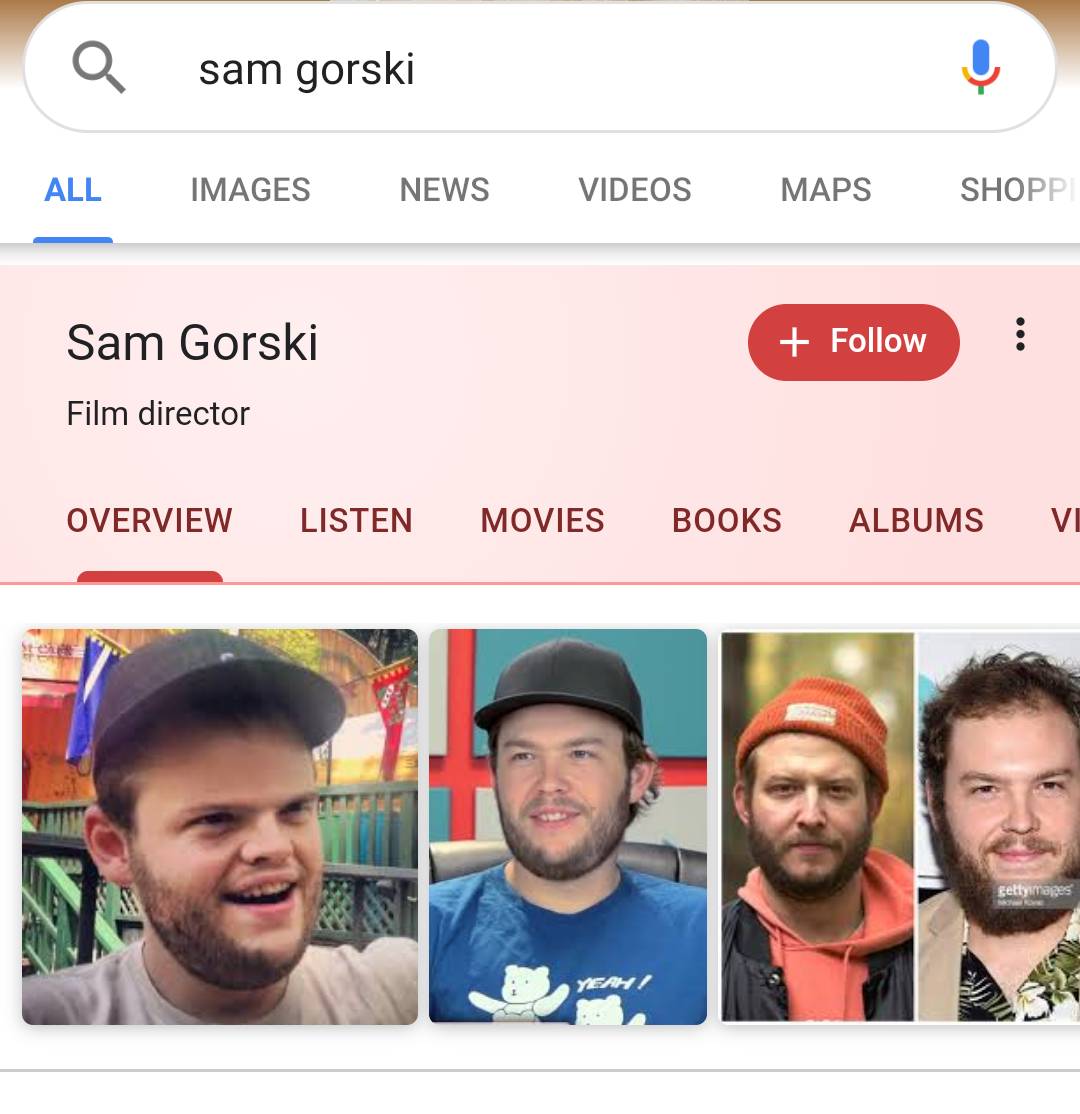This screenshot has height=1114, width=1080.
Task: Open photo of man in blue shirt
Action: click(568, 827)
